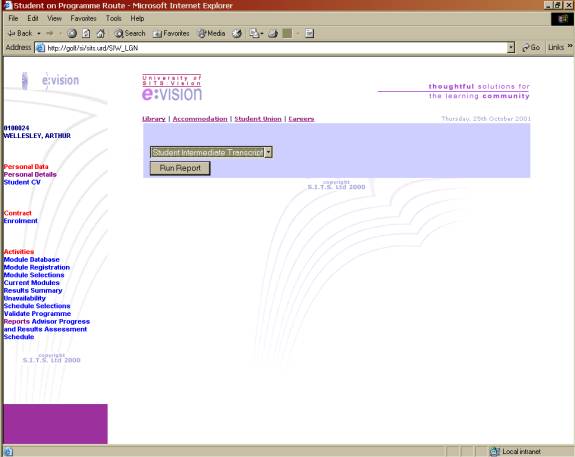Open the Student Union link
Screen dimensions: 575x457
(x=258, y=119)
